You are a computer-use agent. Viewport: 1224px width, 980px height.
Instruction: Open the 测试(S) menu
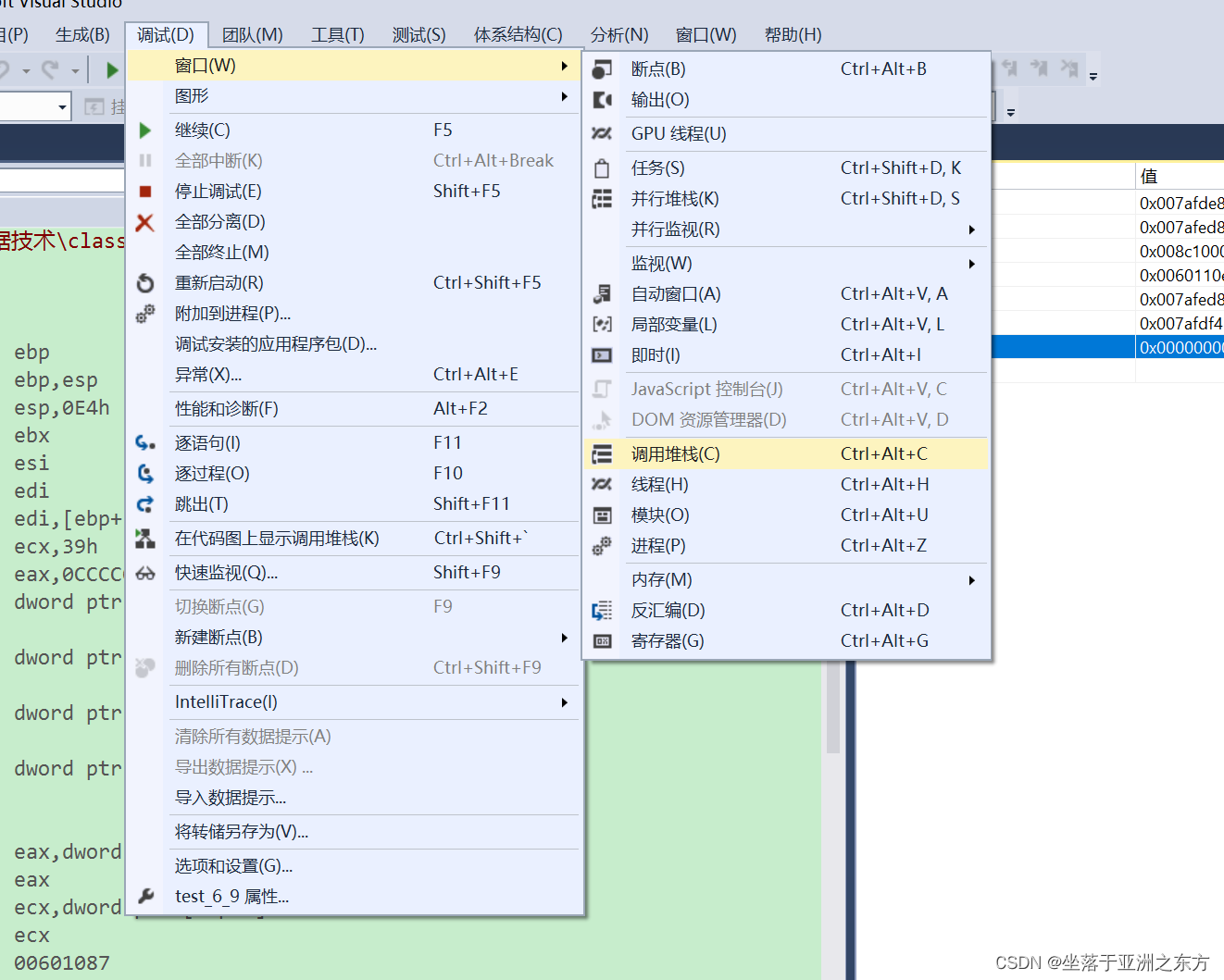[x=418, y=35]
